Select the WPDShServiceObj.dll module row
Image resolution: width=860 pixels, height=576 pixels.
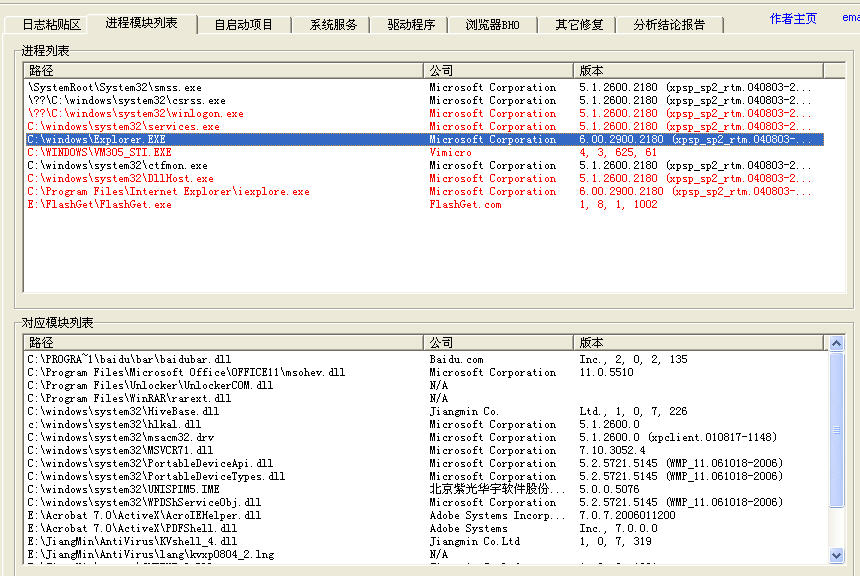425,502
